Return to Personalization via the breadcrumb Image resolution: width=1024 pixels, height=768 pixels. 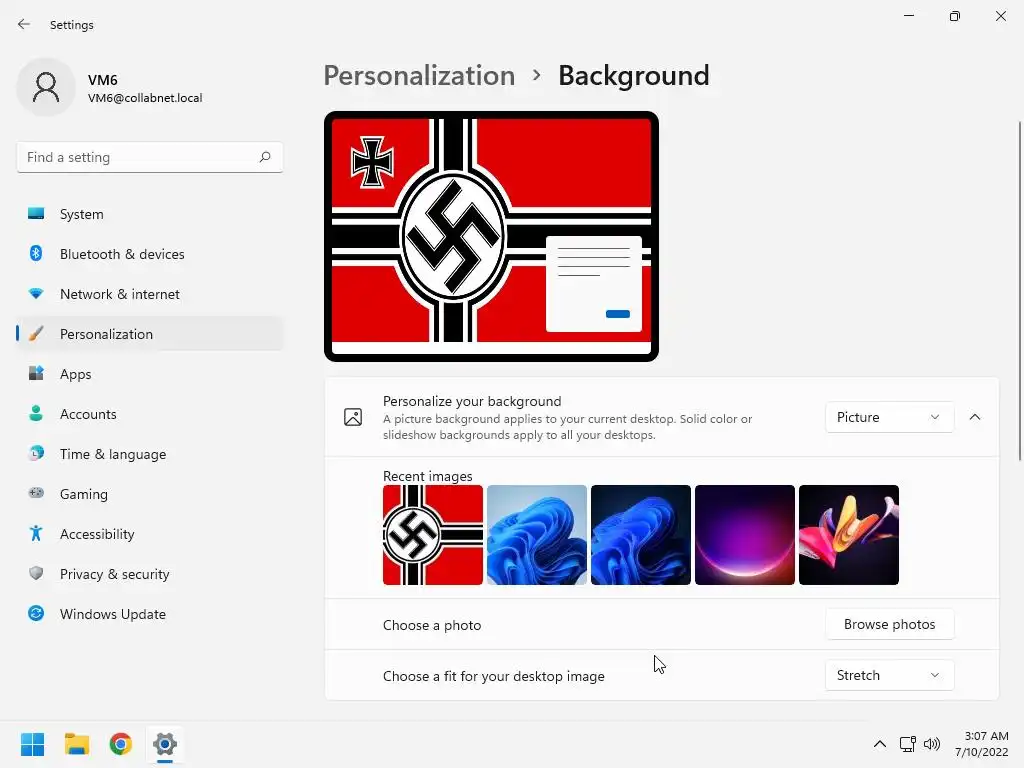pyautogui.click(x=419, y=76)
